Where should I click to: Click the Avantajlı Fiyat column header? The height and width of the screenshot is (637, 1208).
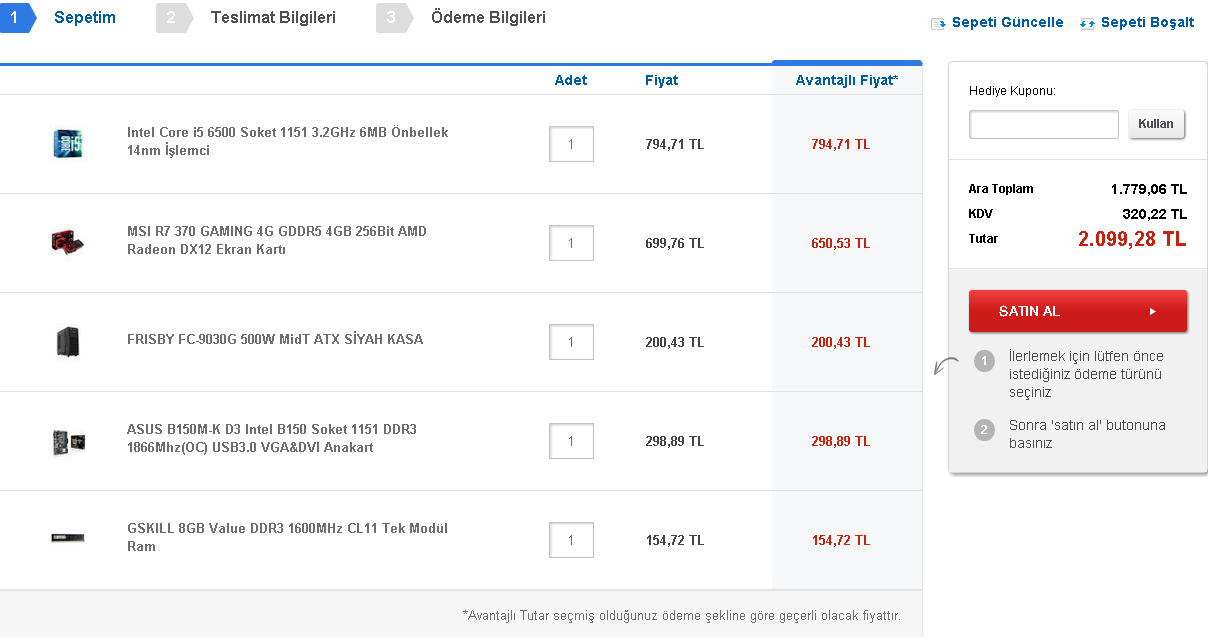coord(847,80)
